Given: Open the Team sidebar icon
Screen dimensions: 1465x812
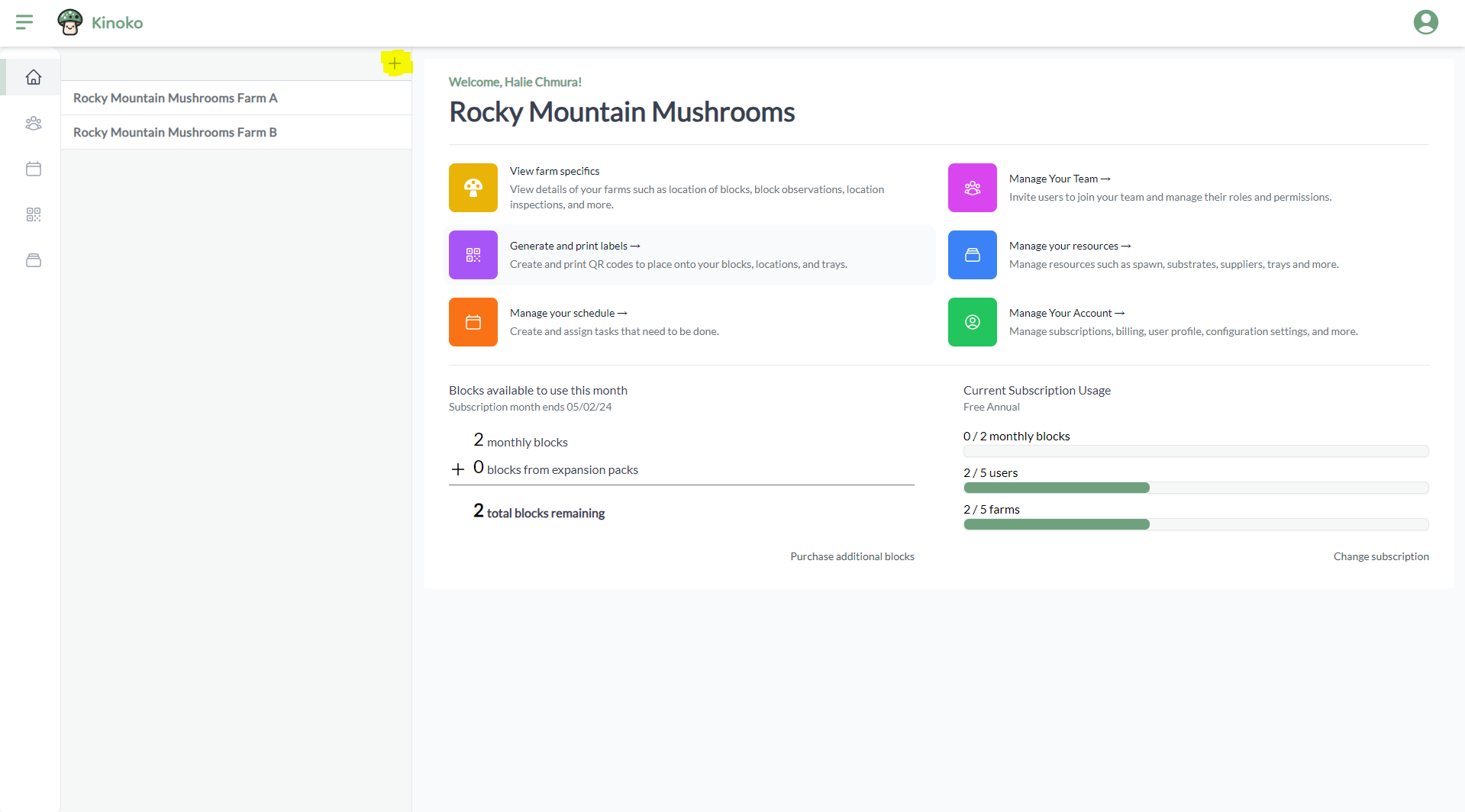Looking at the screenshot, I should 34,123.
